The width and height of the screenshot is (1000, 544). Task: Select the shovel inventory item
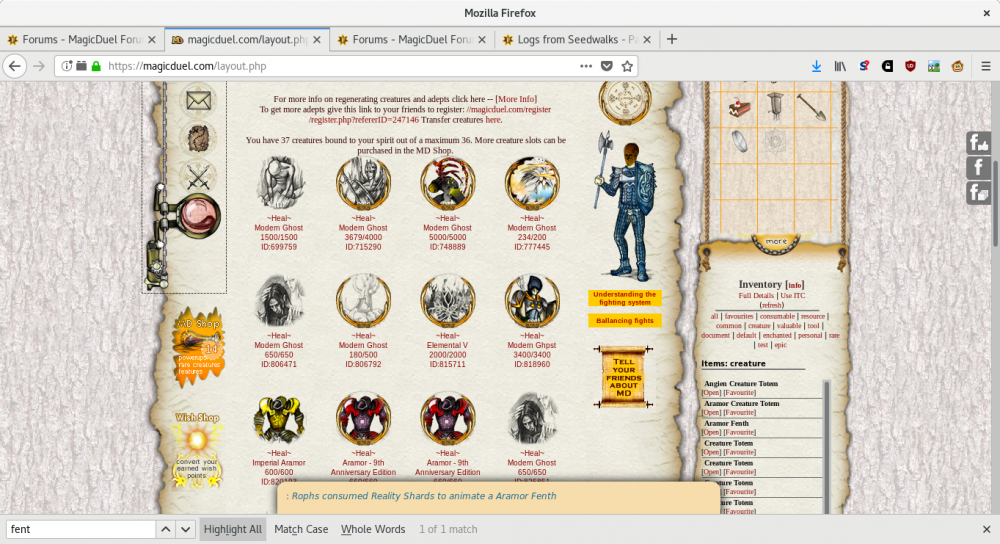pos(811,107)
